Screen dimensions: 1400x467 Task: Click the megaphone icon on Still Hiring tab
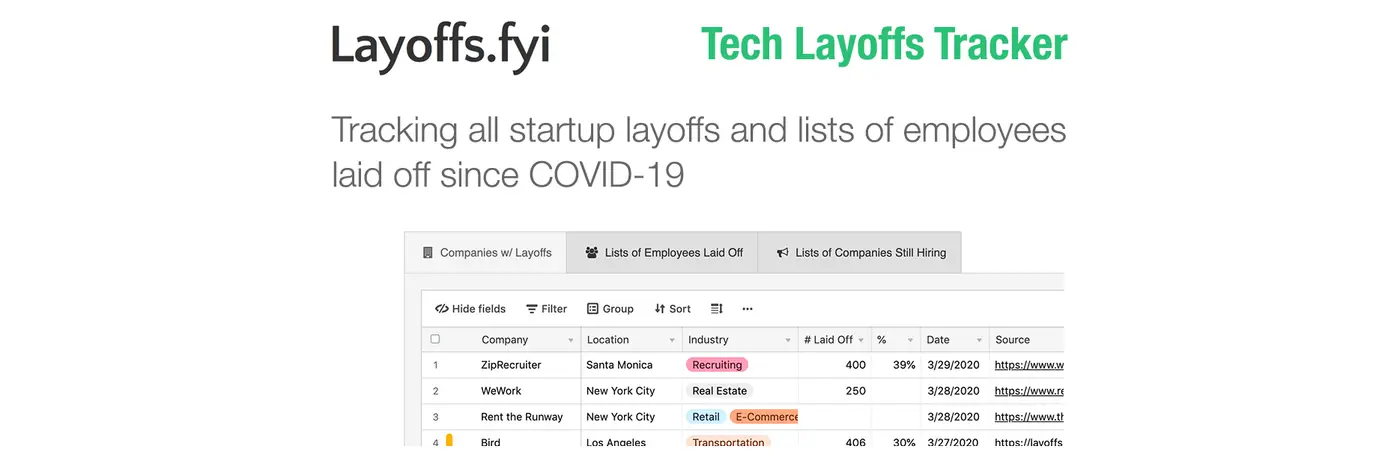[x=783, y=253]
